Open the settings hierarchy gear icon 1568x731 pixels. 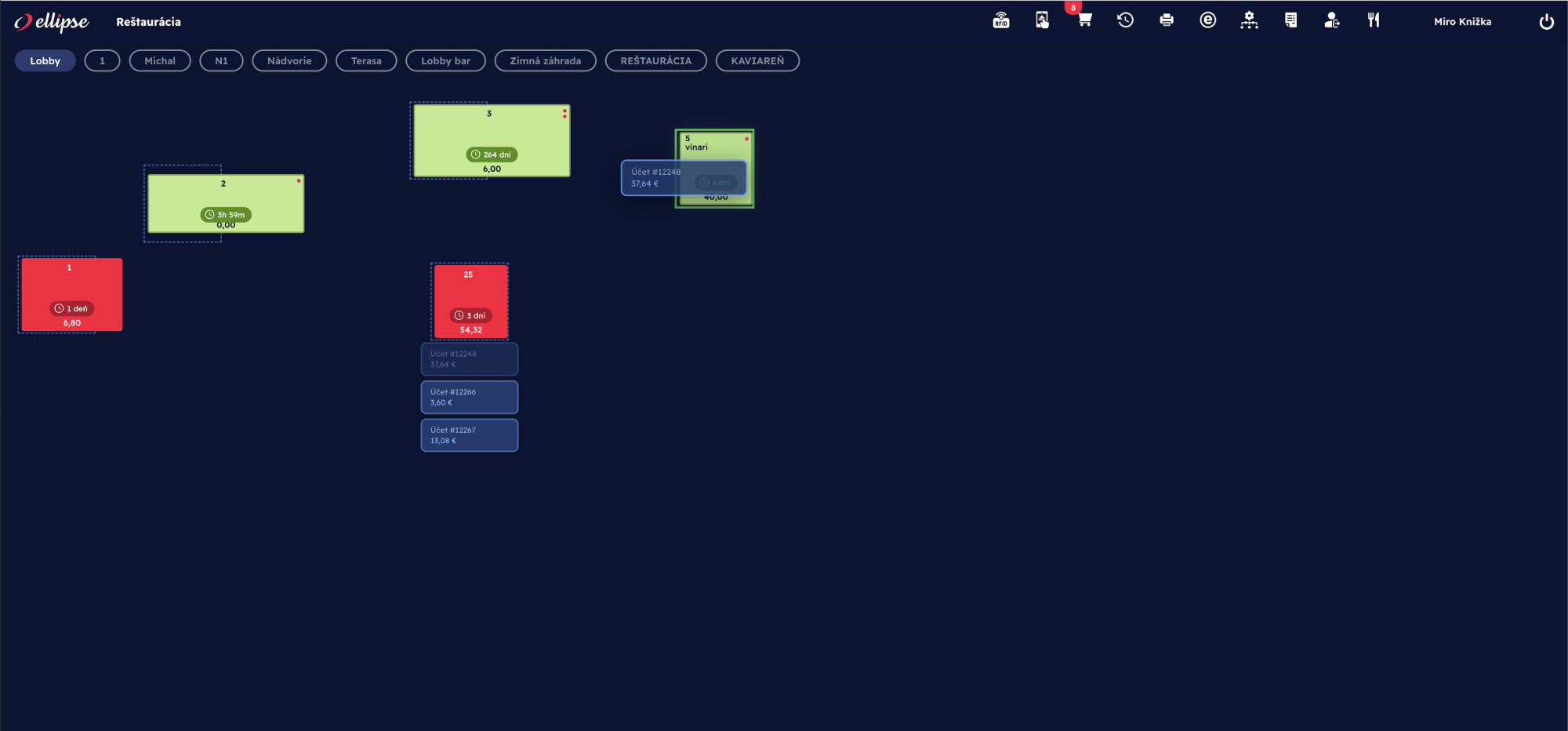1249,21
